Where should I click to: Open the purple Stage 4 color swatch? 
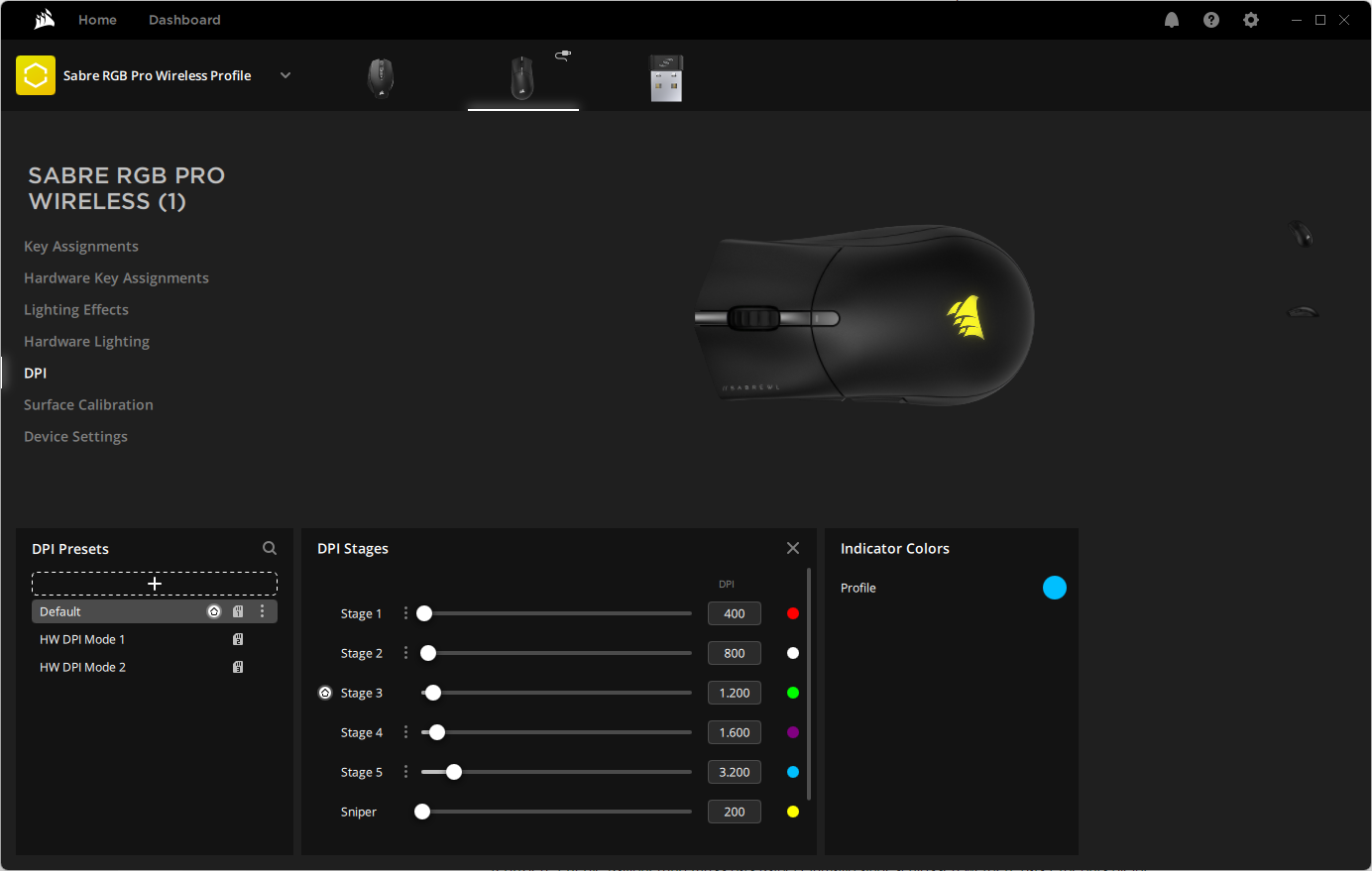click(x=793, y=732)
